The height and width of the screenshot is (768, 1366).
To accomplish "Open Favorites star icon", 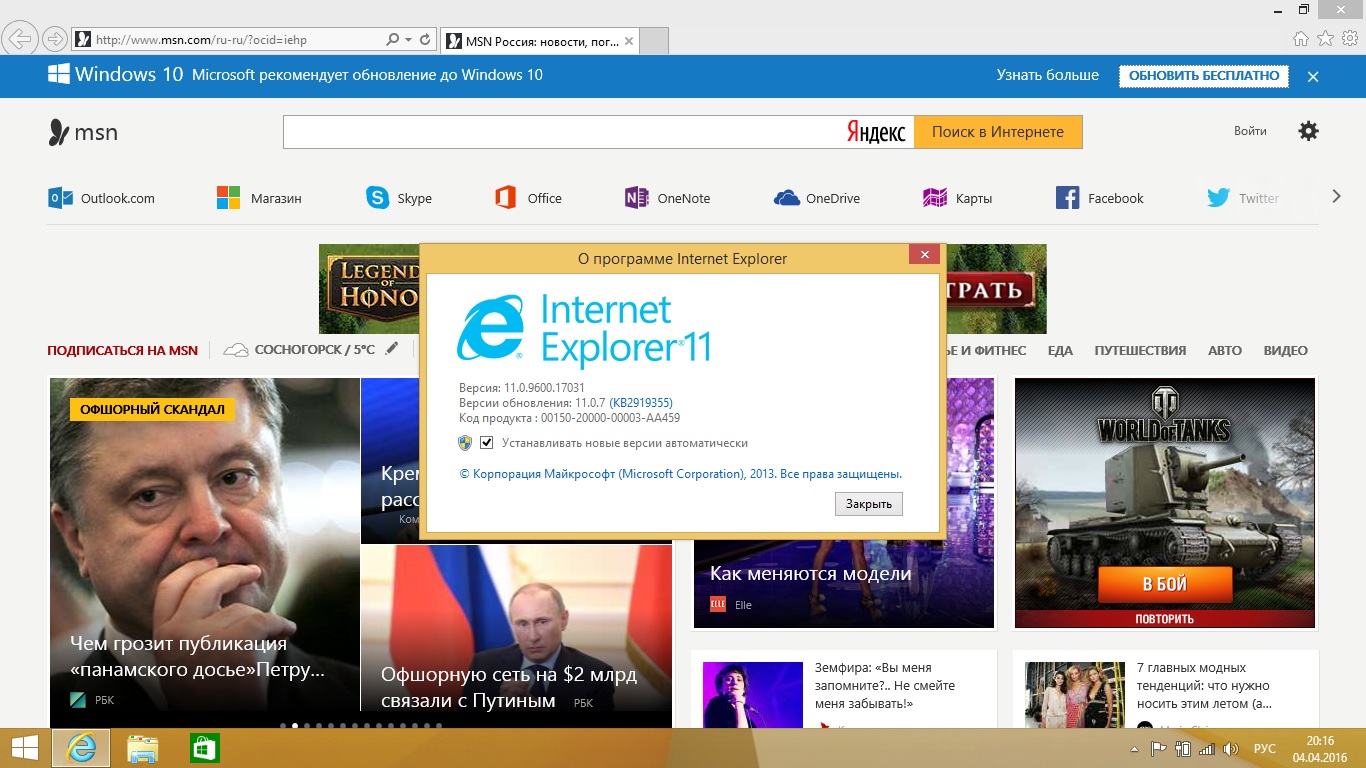I will click(1325, 39).
